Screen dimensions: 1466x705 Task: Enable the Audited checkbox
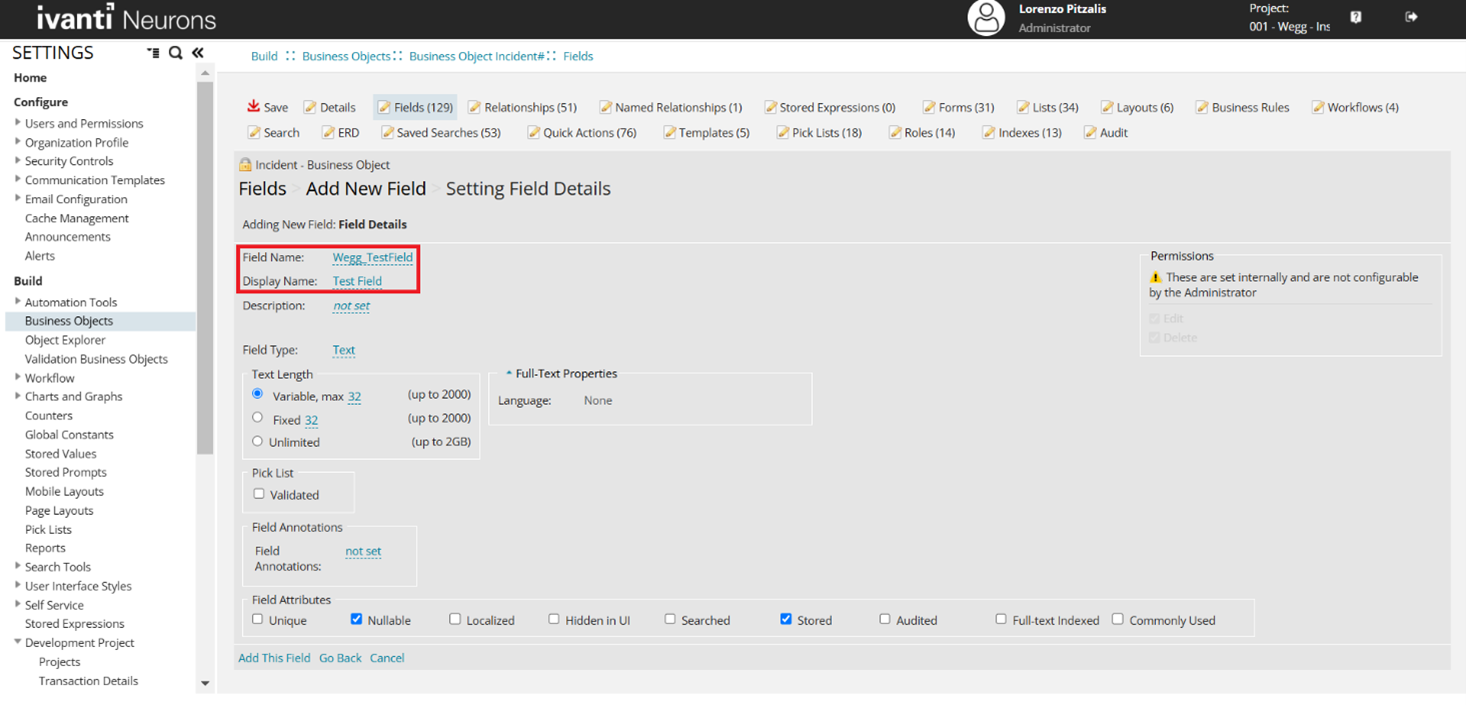[x=885, y=619]
